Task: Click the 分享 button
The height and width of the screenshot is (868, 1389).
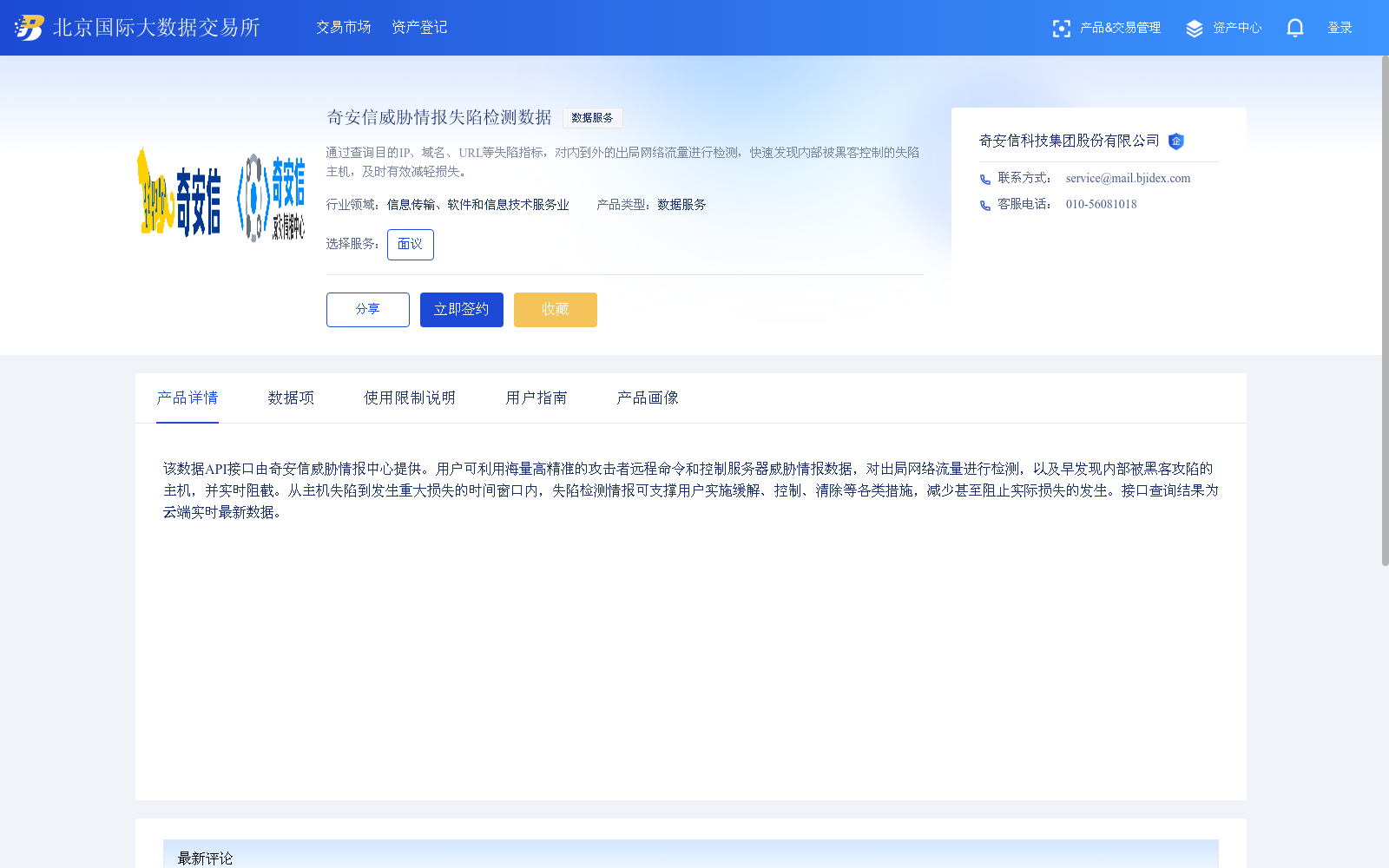Action: (368, 310)
